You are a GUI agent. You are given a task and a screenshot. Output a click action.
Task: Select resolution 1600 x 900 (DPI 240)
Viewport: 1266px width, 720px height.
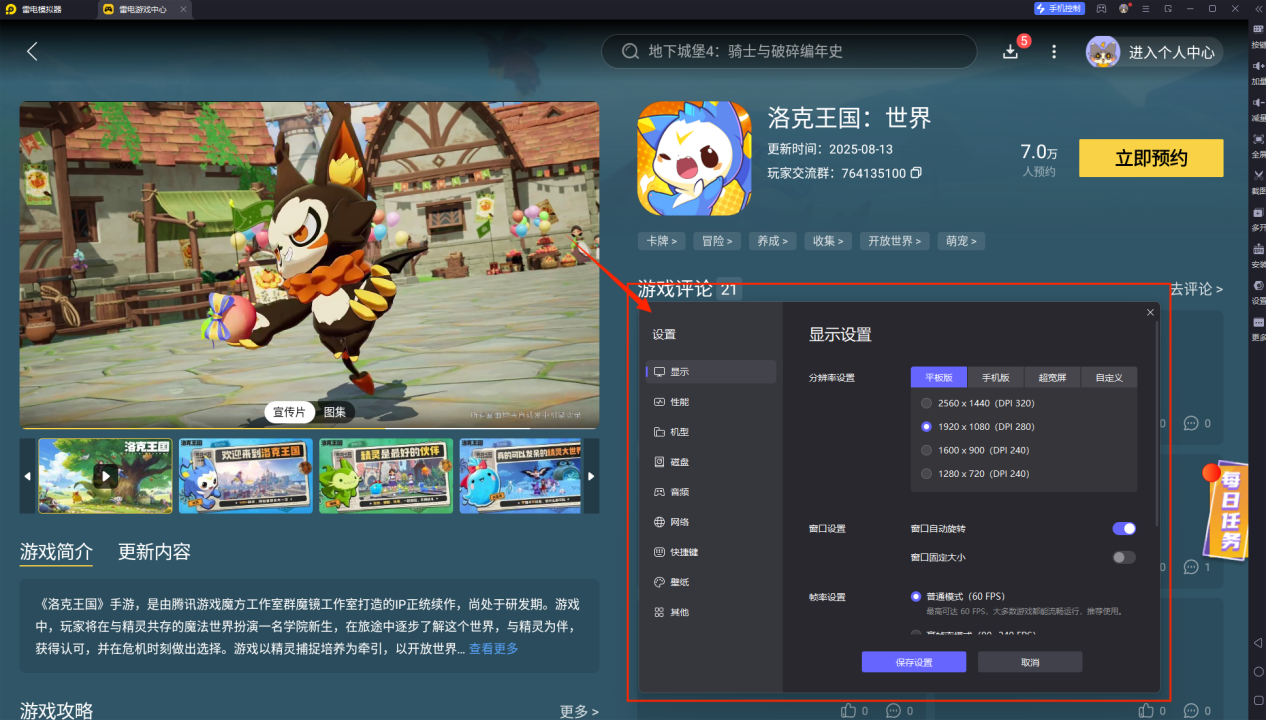tap(926, 450)
